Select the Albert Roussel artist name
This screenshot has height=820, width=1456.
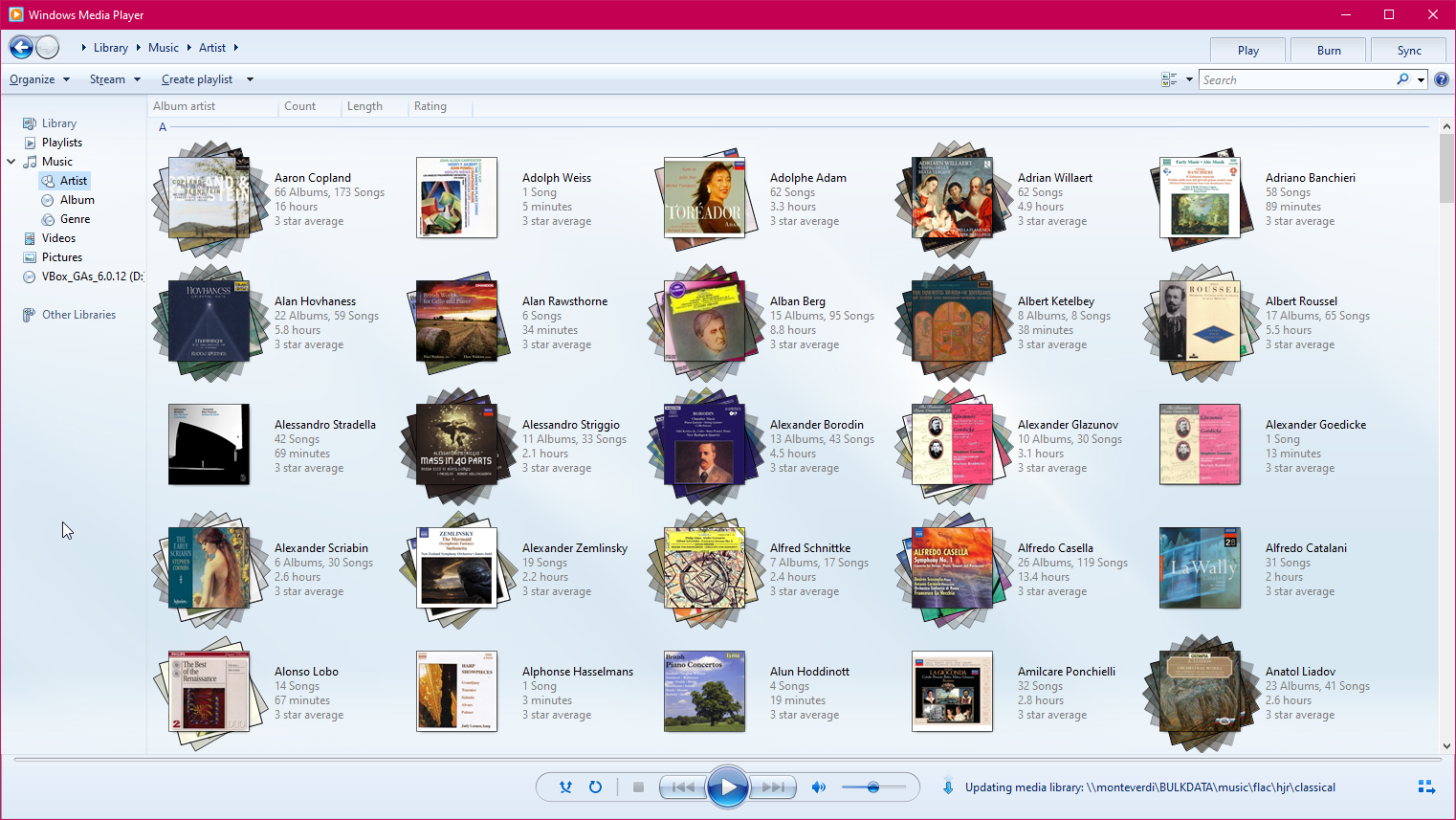(x=1301, y=301)
